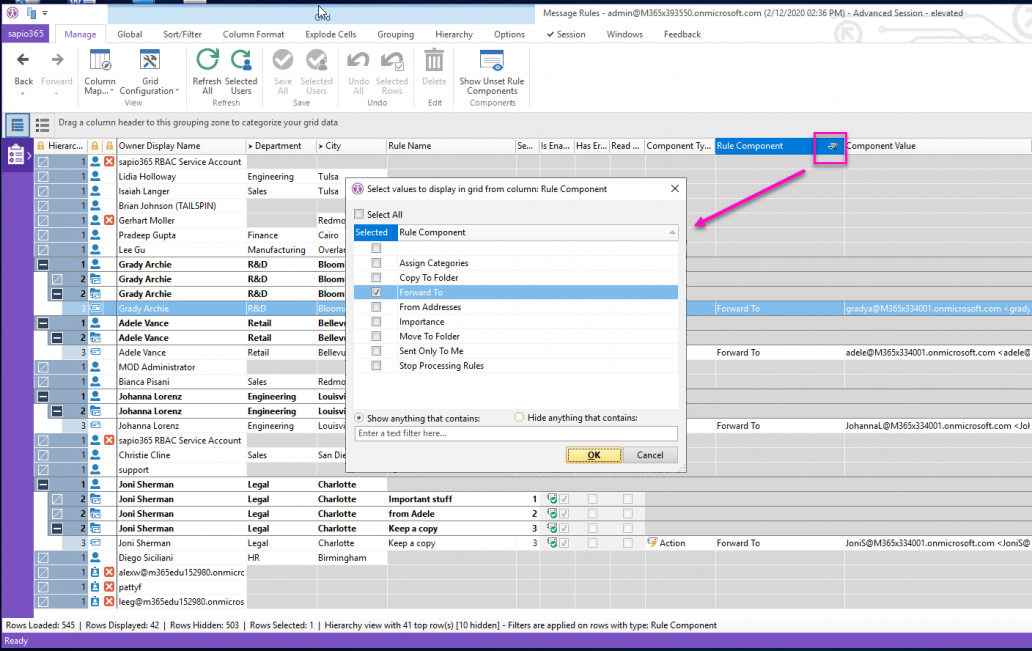
Task: Collapse the top-level Joni Sherman row
Action: point(43,484)
